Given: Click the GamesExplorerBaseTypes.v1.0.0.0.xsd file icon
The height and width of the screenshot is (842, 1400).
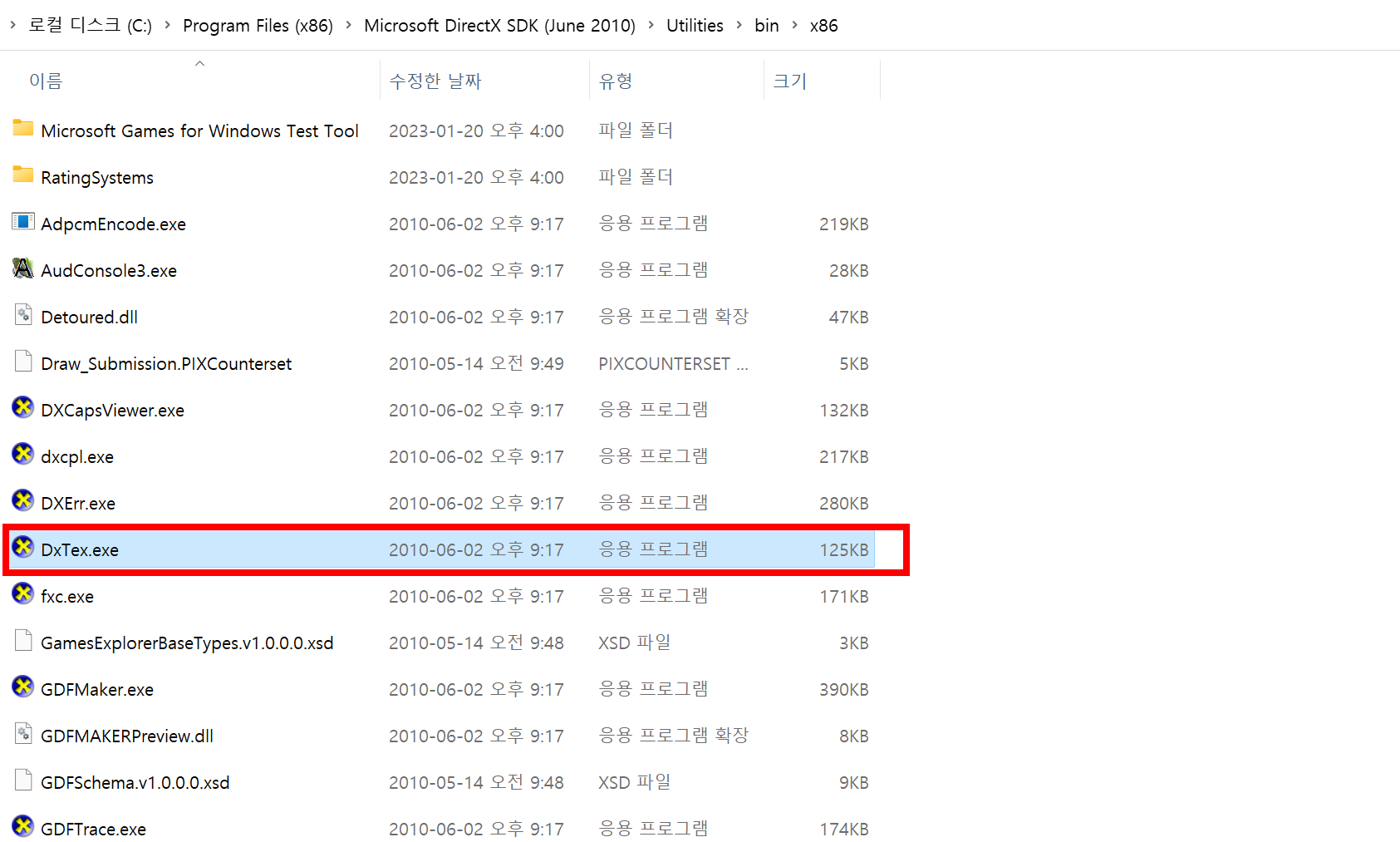Looking at the screenshot, I should (23, 640).
